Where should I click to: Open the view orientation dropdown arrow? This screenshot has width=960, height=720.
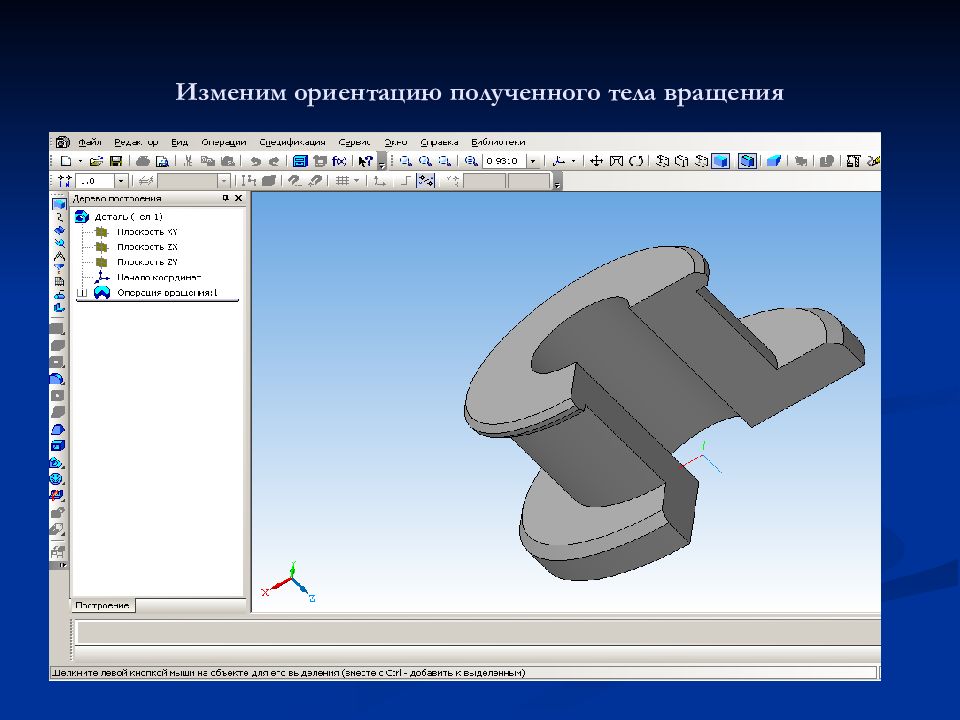coord(573,161)
